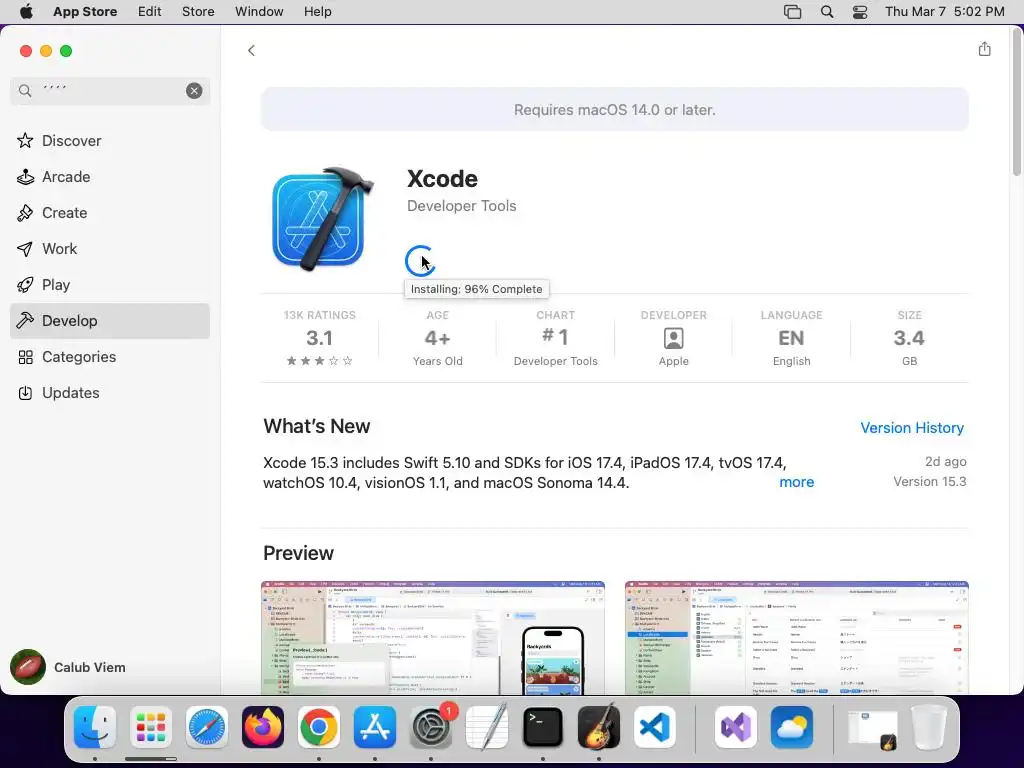Launch GarageBand from the Dock
The width and height of the screenshot is (1024, 768).
pos(599,727)
